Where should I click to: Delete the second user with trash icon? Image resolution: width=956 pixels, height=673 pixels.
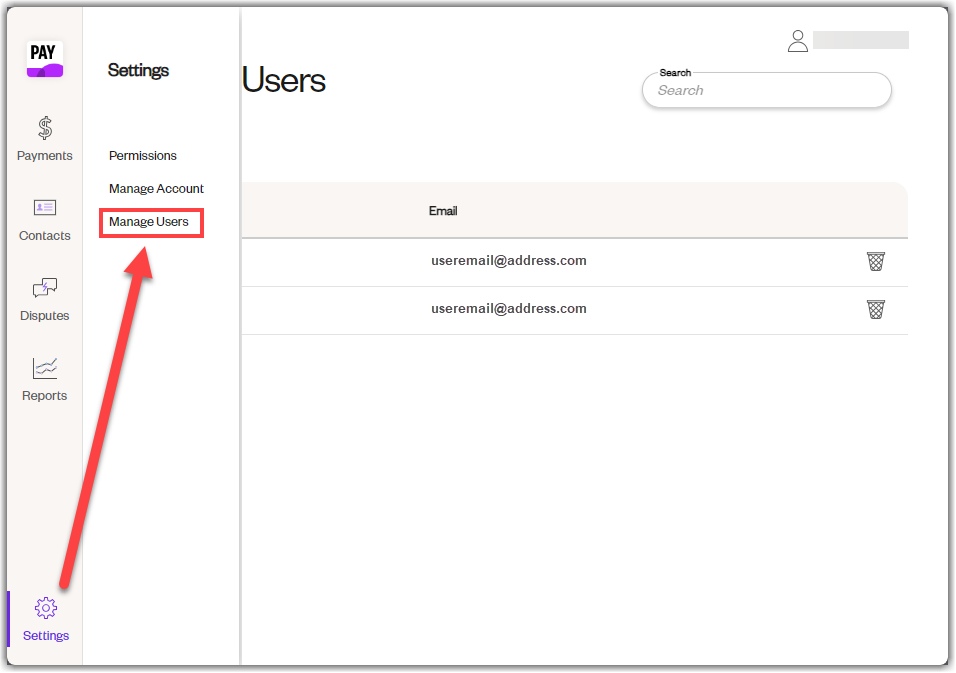876,310
